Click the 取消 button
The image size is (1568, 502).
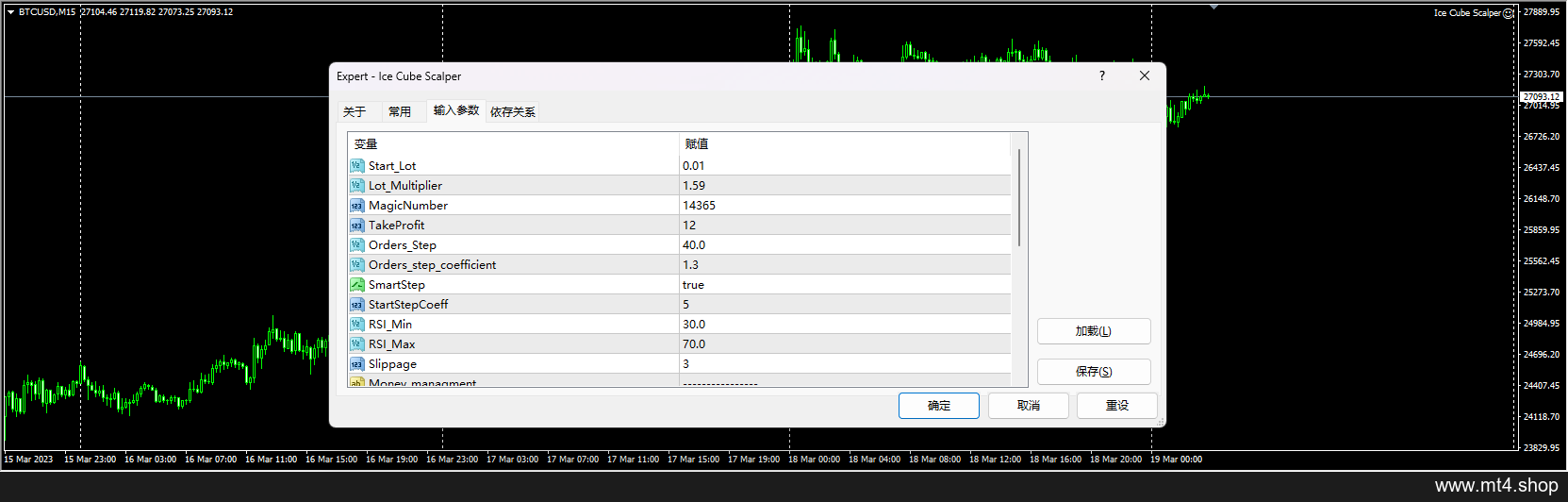(x=1029, y=406)
